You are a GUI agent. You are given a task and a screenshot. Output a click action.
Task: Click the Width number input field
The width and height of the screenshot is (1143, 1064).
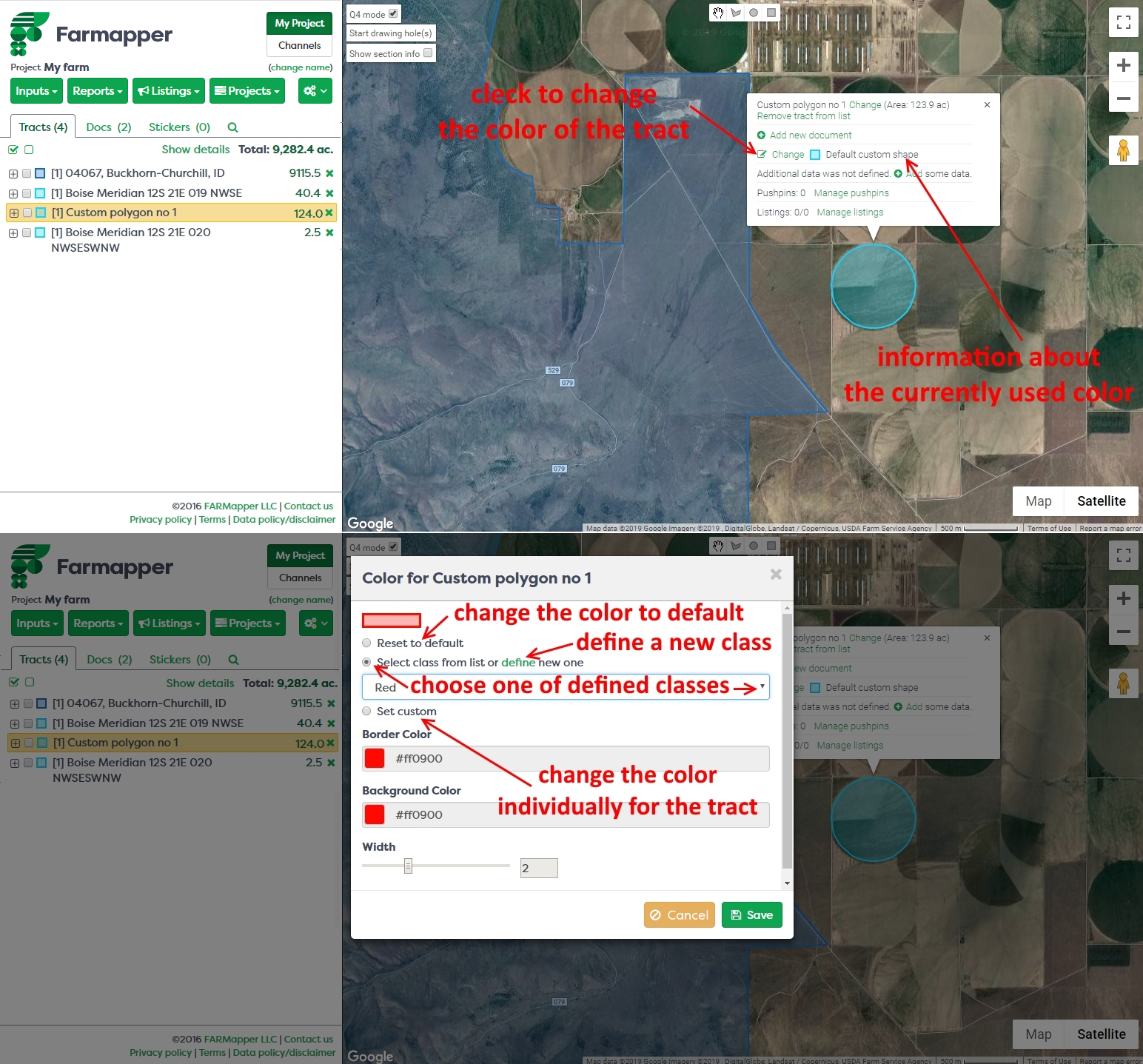click(x=539, y=868)
